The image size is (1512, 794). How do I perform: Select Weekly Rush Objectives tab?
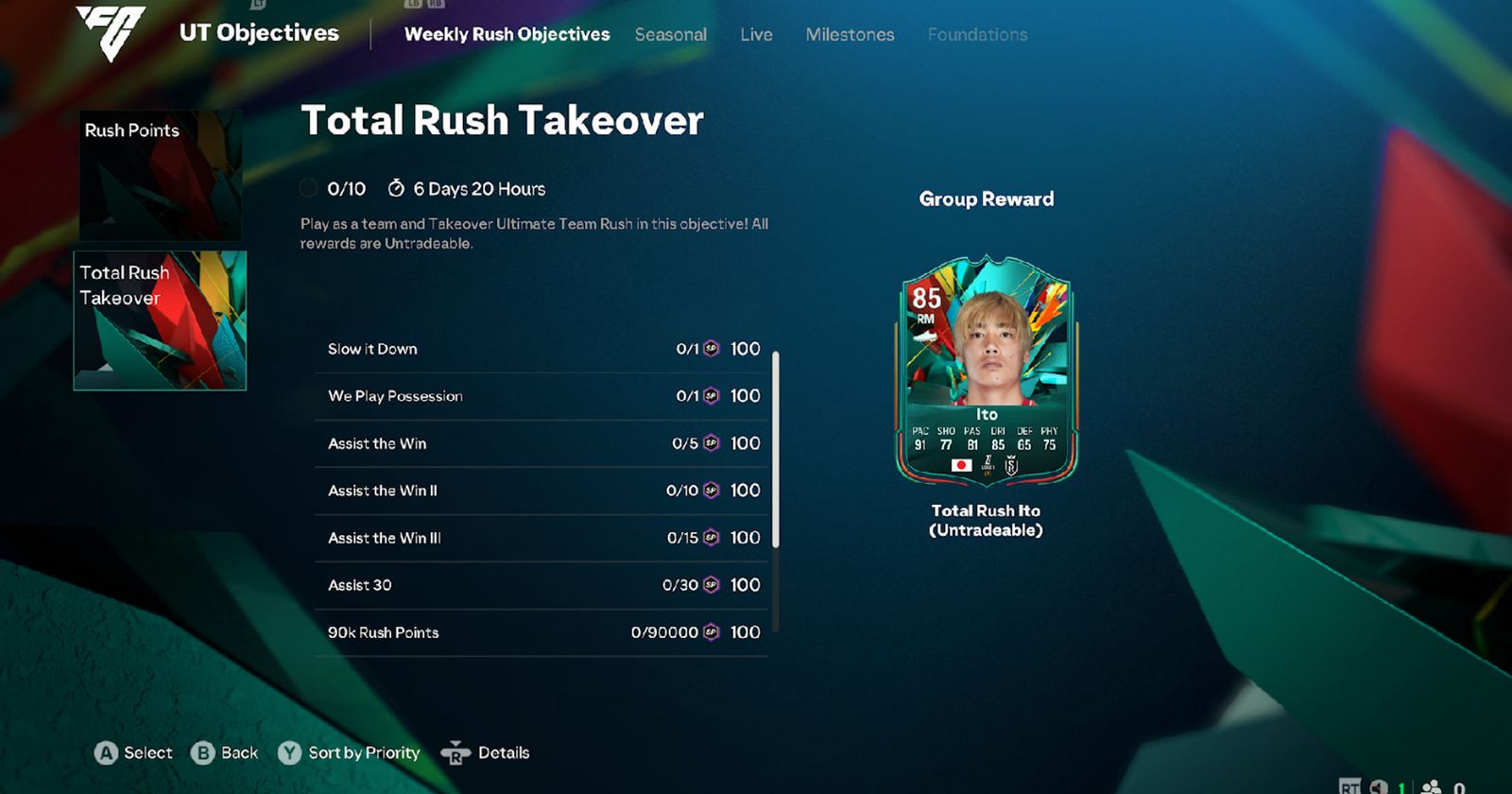tap(507, 35)
